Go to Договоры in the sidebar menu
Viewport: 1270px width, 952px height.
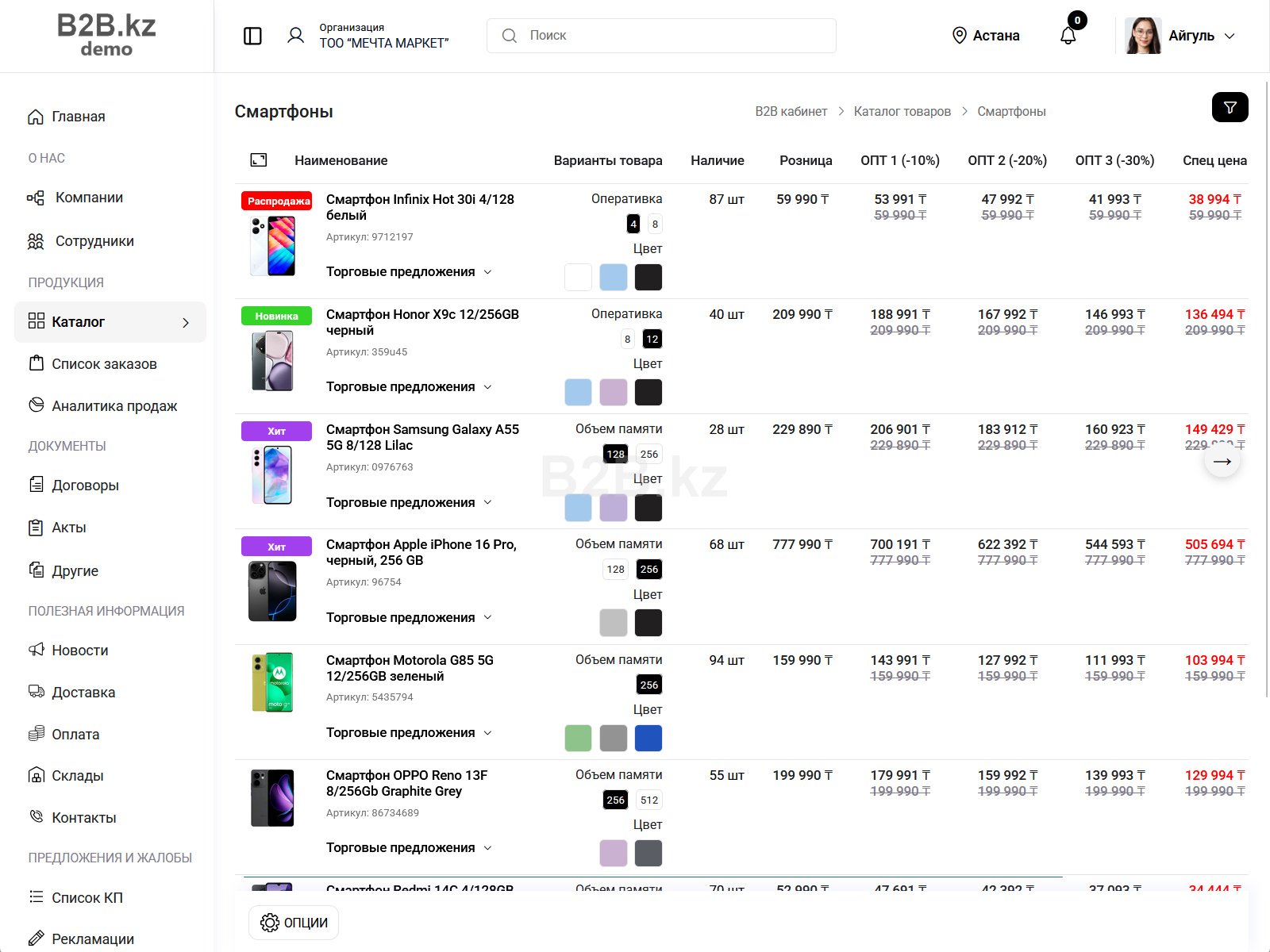[85, 486]
